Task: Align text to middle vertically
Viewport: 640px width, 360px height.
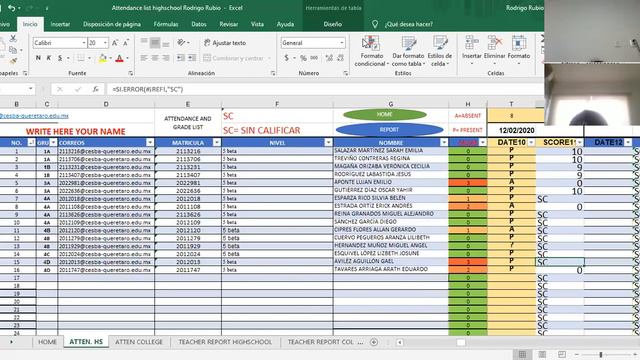Action: [x=155, y=42]
